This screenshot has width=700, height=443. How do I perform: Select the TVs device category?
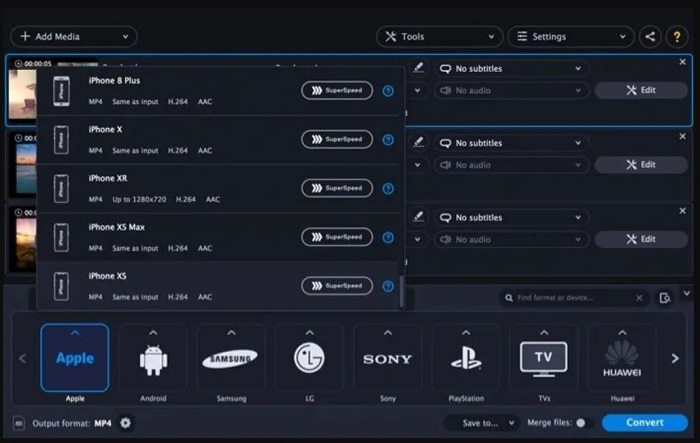click(544, 358)
